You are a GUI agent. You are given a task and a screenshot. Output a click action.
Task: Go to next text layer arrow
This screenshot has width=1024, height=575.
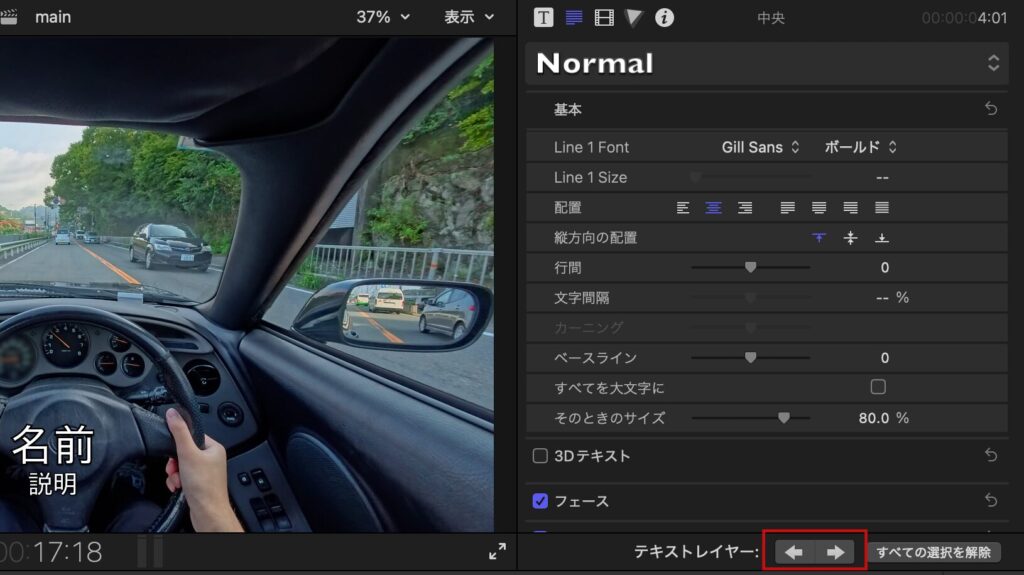[x=836, y=552]
